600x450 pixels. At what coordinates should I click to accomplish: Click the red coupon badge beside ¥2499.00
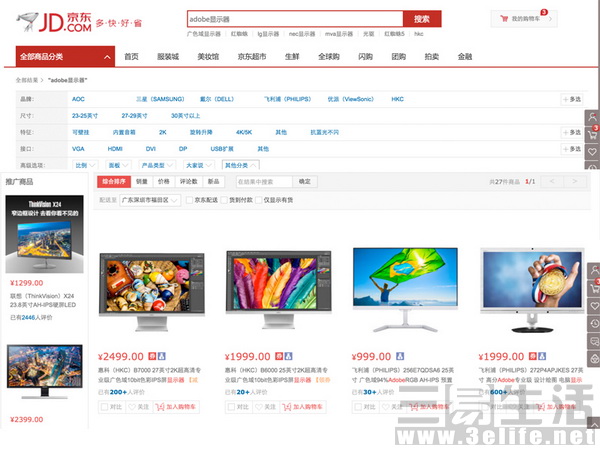pos(152,356)
